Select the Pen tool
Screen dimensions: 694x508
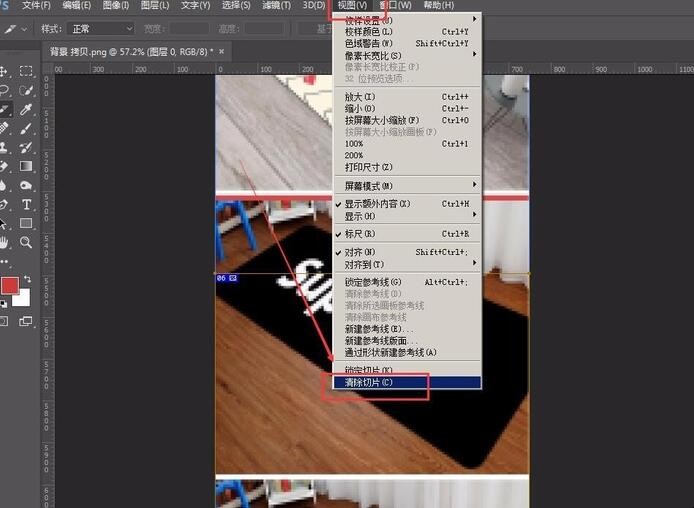pyautogui.click(x=4, y=204)
